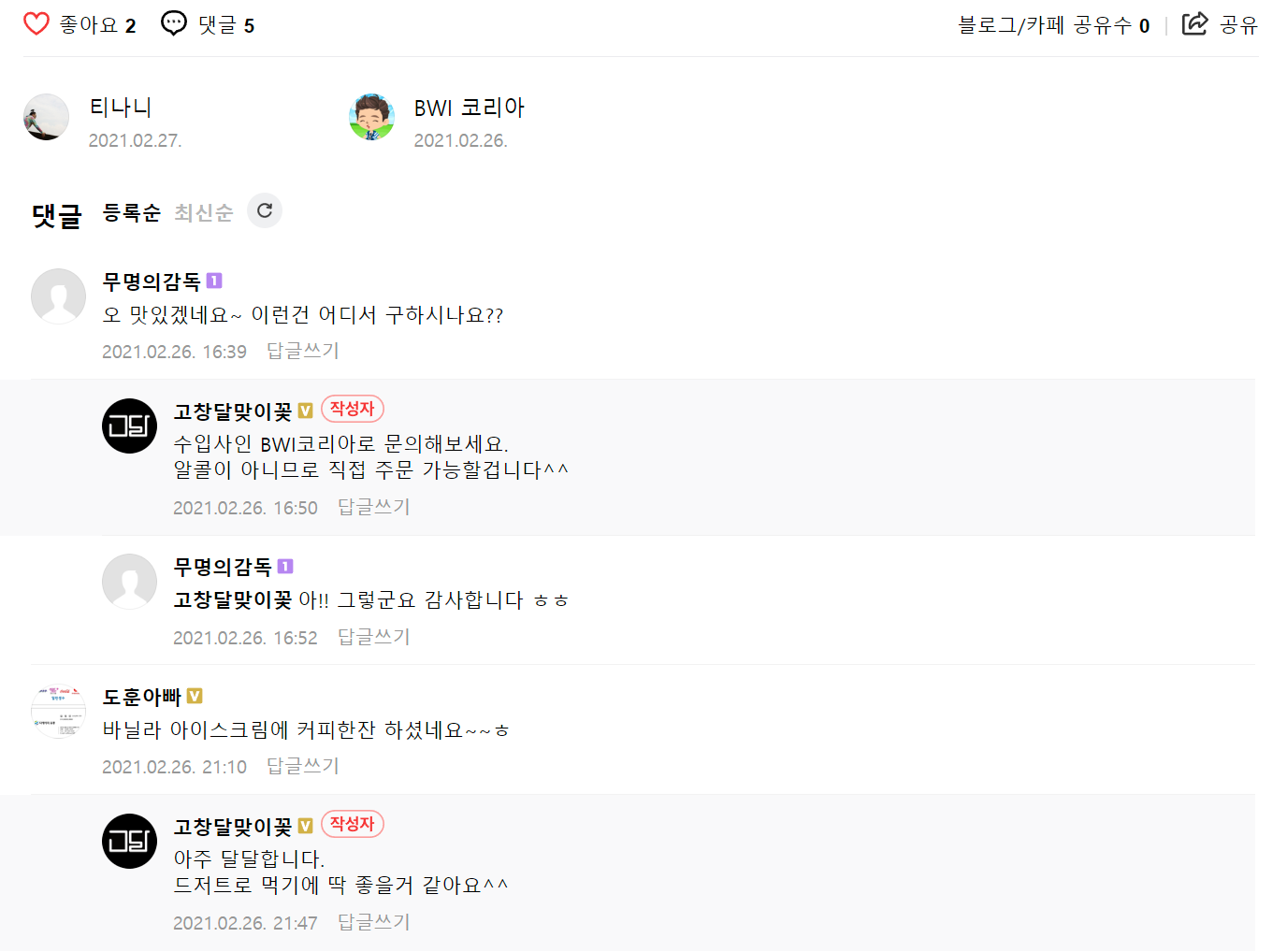Click the 작성자 badge in the last reply

353,824
